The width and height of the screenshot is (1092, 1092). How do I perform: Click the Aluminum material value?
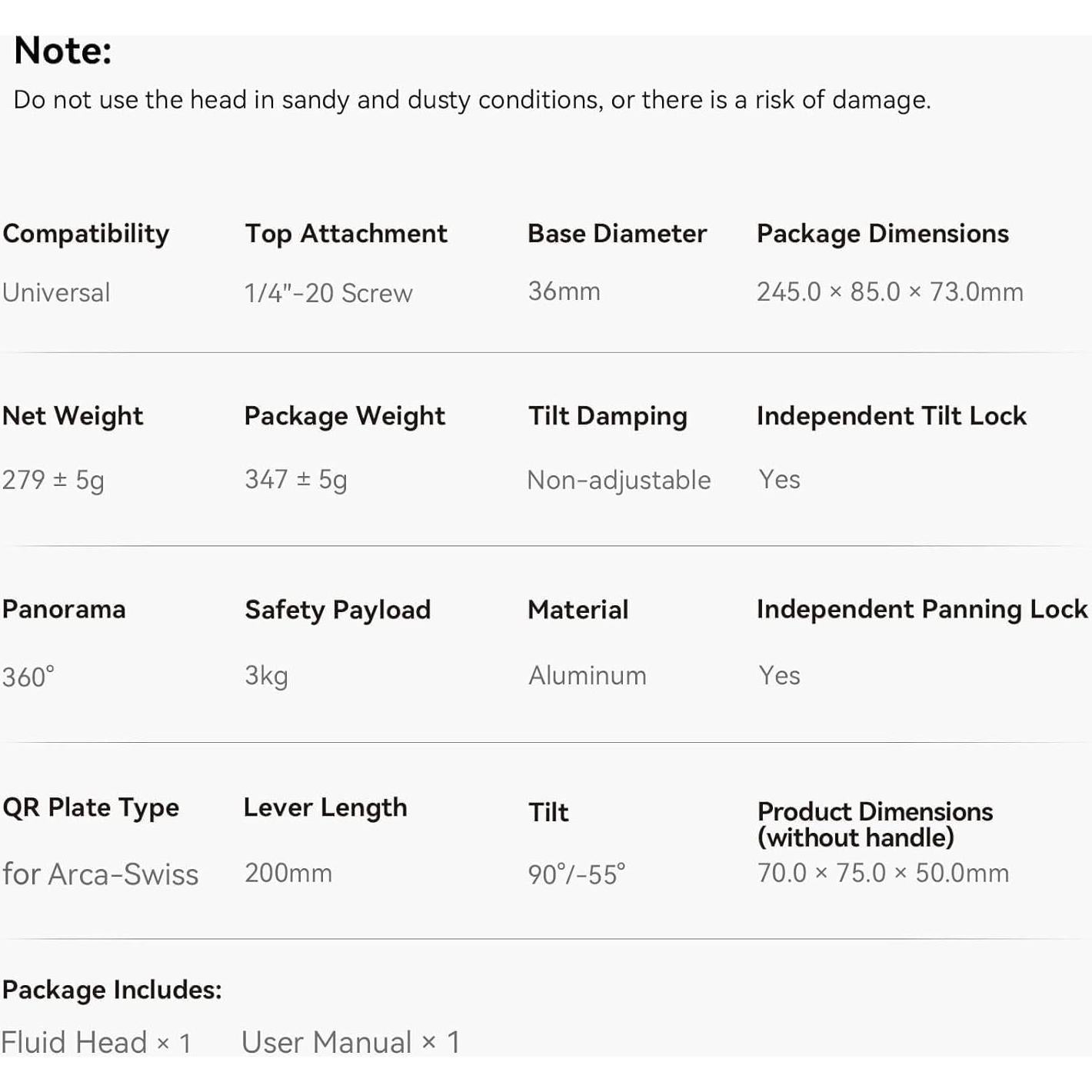point(588,675)
